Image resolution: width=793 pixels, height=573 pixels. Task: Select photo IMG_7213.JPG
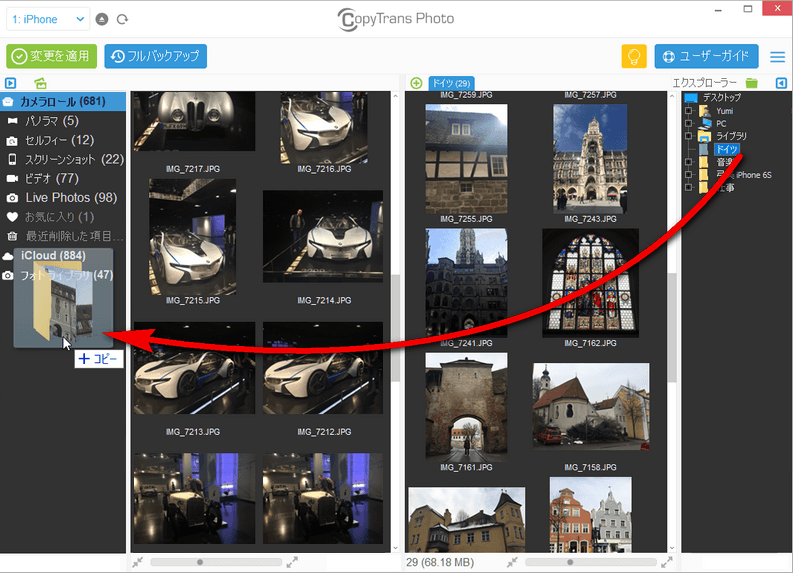click(x=194, y=368)
